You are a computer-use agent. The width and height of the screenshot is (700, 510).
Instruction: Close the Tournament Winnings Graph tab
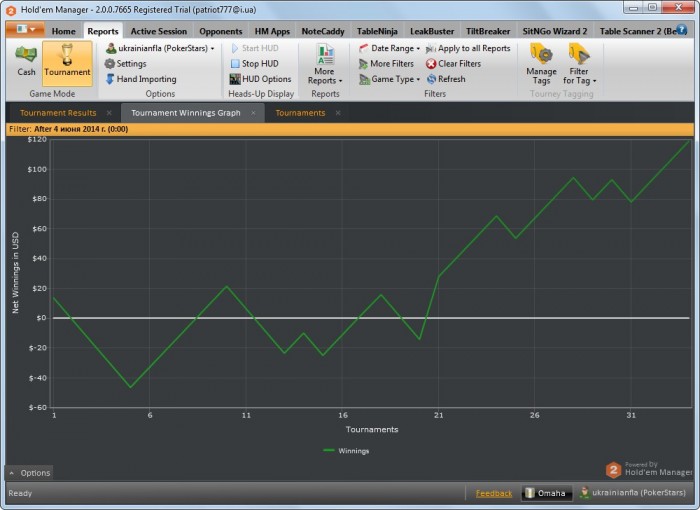coord(253,113)
